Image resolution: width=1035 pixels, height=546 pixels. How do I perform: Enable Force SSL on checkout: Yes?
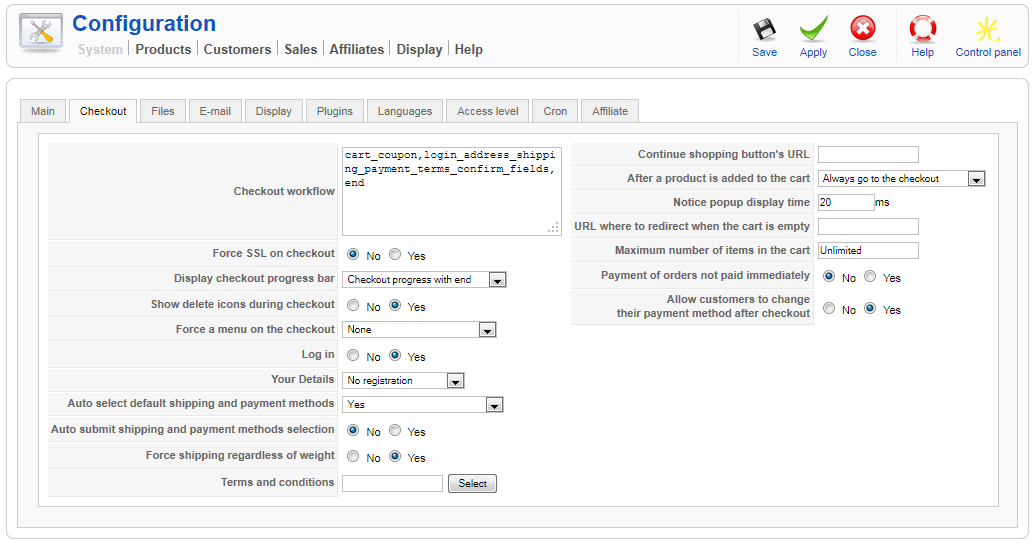click(x=396, y=255)
